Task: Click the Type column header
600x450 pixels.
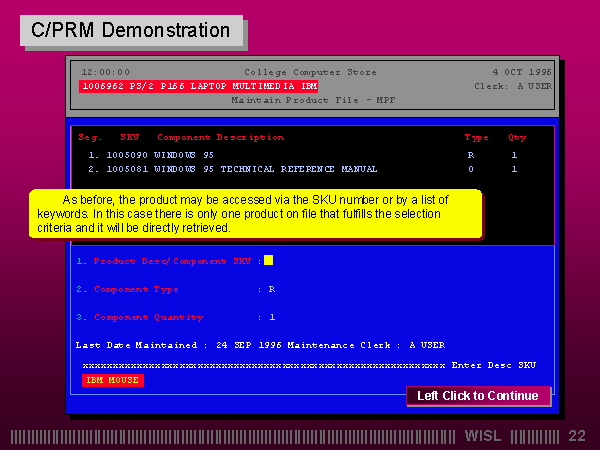Action: point(477,137)
